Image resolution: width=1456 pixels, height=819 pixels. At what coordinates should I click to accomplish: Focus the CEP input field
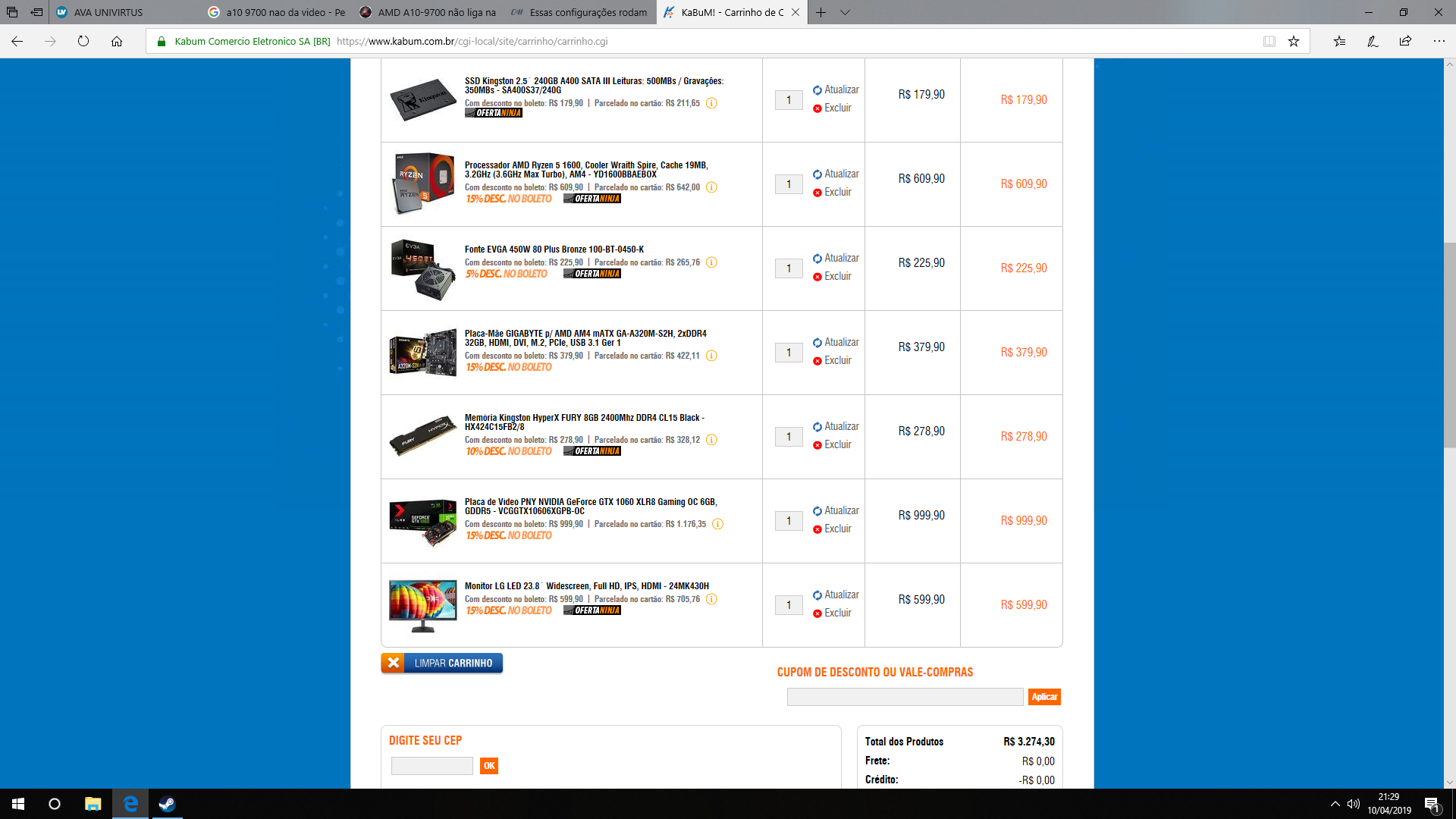tap(431, 766)
